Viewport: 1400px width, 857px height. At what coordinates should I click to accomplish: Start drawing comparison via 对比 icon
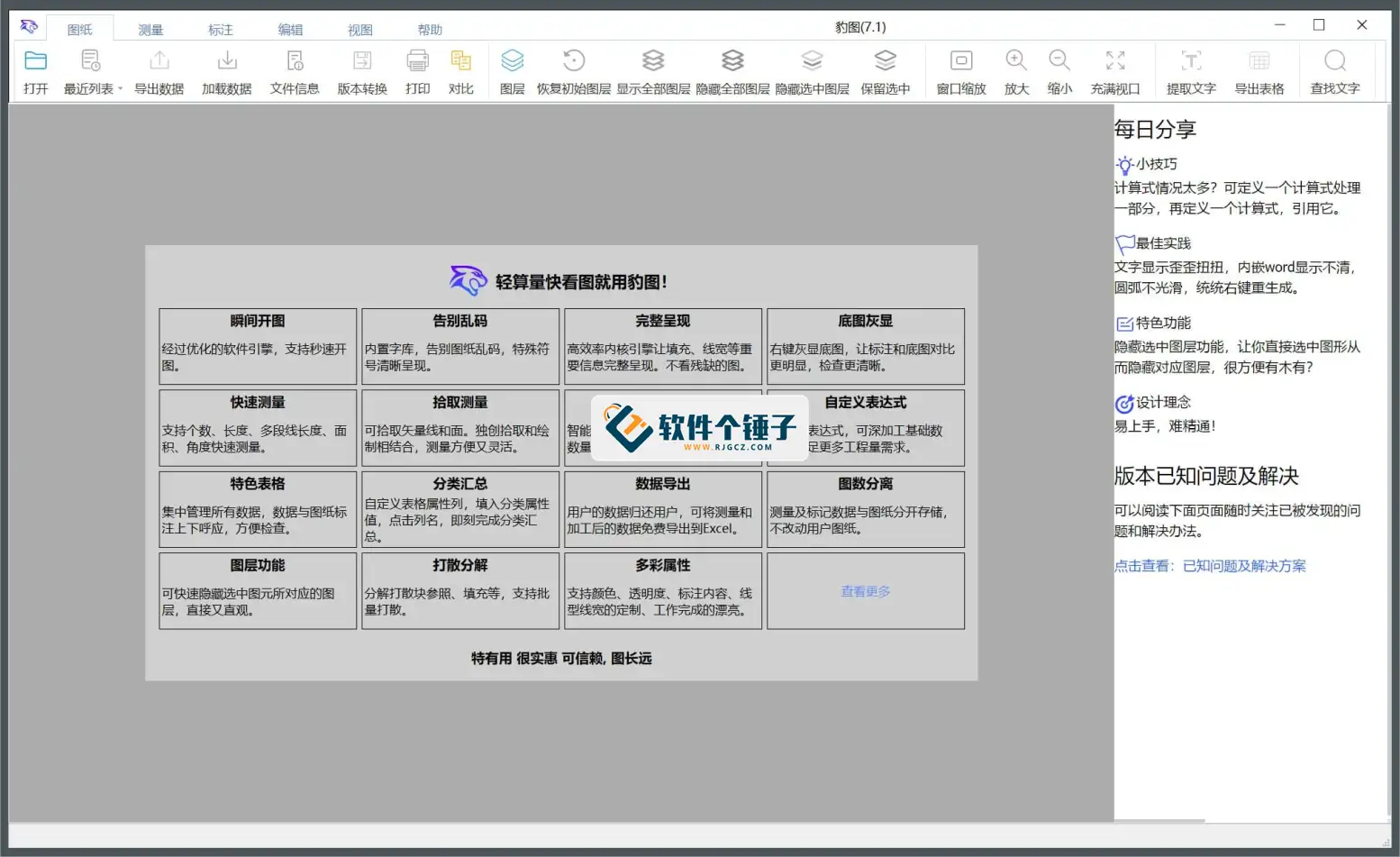click(x=461, y=70)
